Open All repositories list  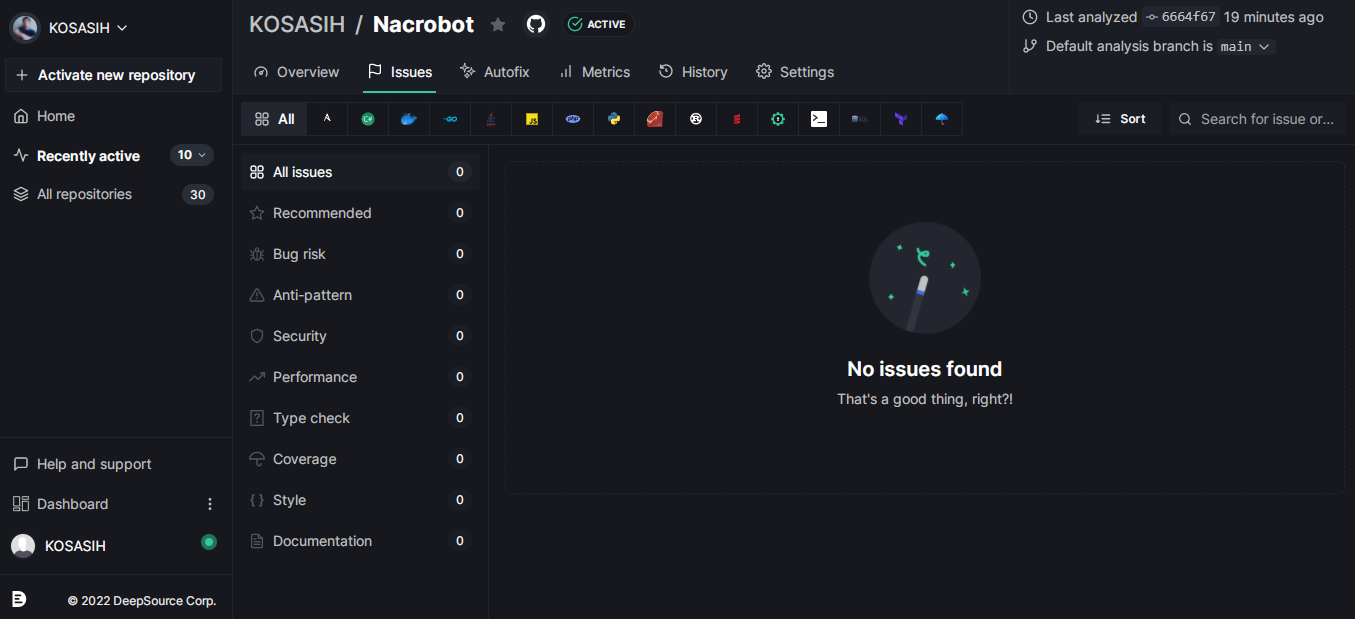pos(84,194)
